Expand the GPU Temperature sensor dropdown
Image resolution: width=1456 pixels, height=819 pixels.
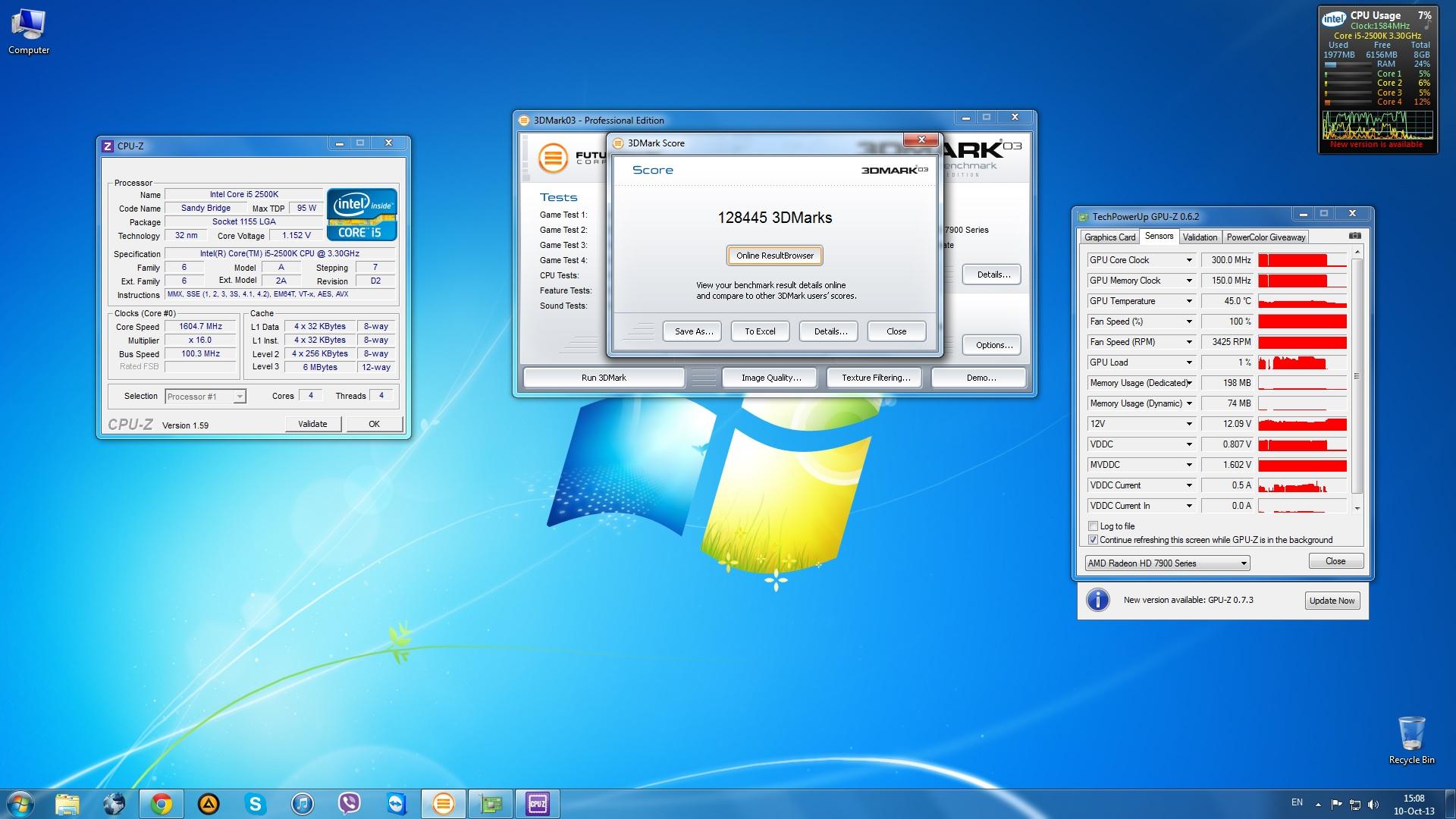point(1189,301)
